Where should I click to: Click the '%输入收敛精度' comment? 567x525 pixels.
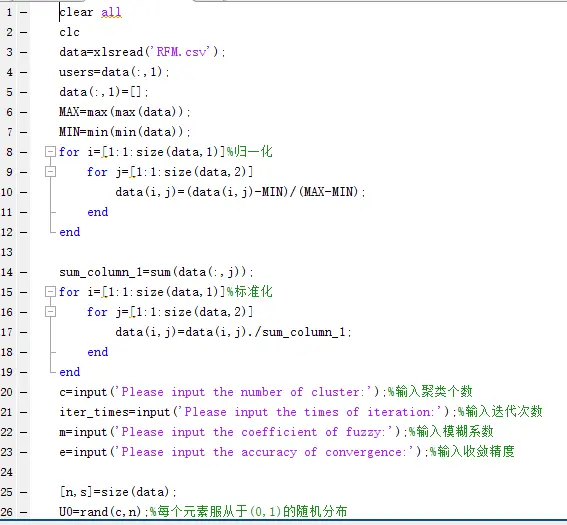point(472,452)
